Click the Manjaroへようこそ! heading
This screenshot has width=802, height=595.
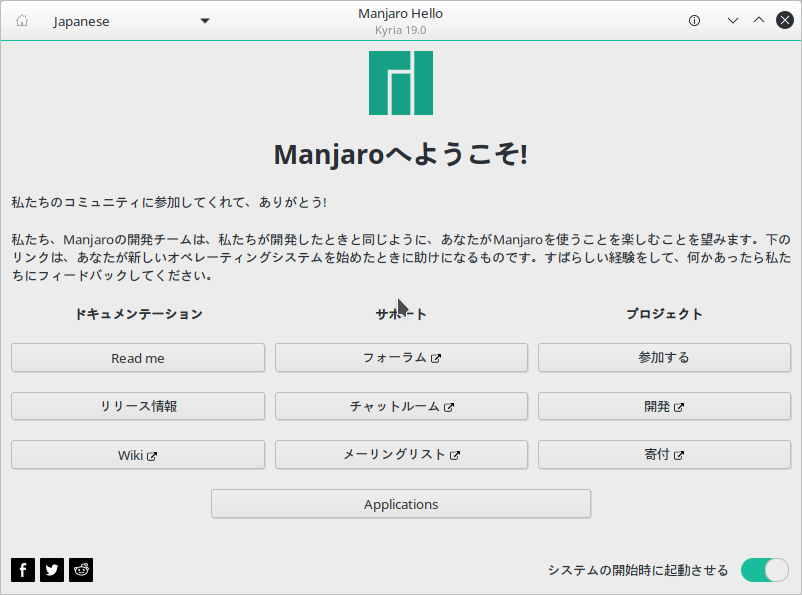(401, 154)
